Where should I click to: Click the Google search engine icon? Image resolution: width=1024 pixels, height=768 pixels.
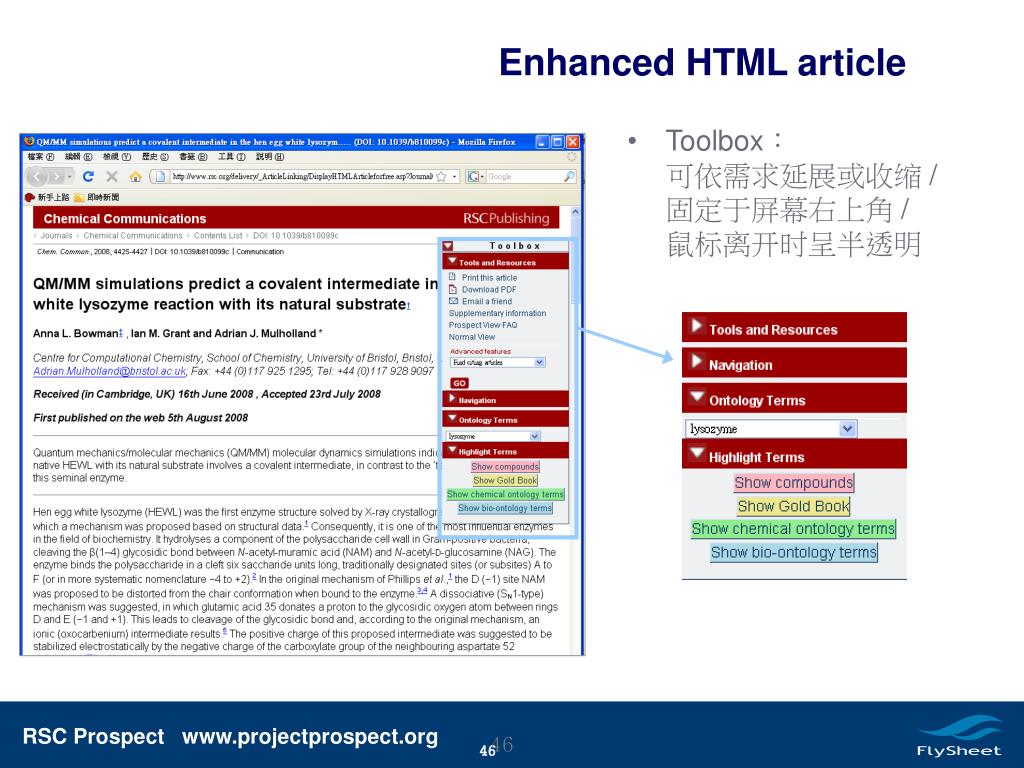click(x=472, y=176)
